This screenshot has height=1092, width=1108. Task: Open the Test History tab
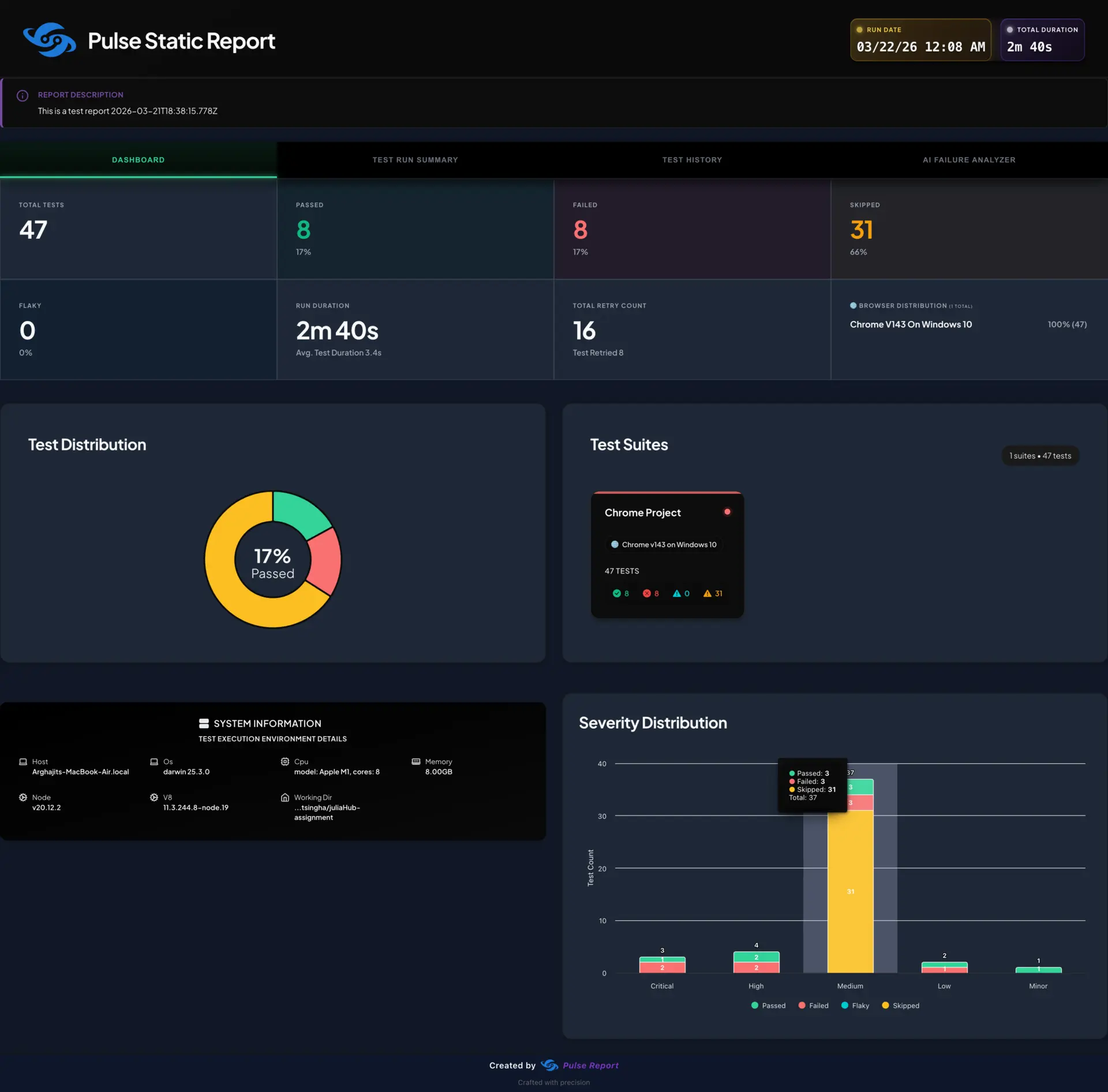click(x=692, y=160)
